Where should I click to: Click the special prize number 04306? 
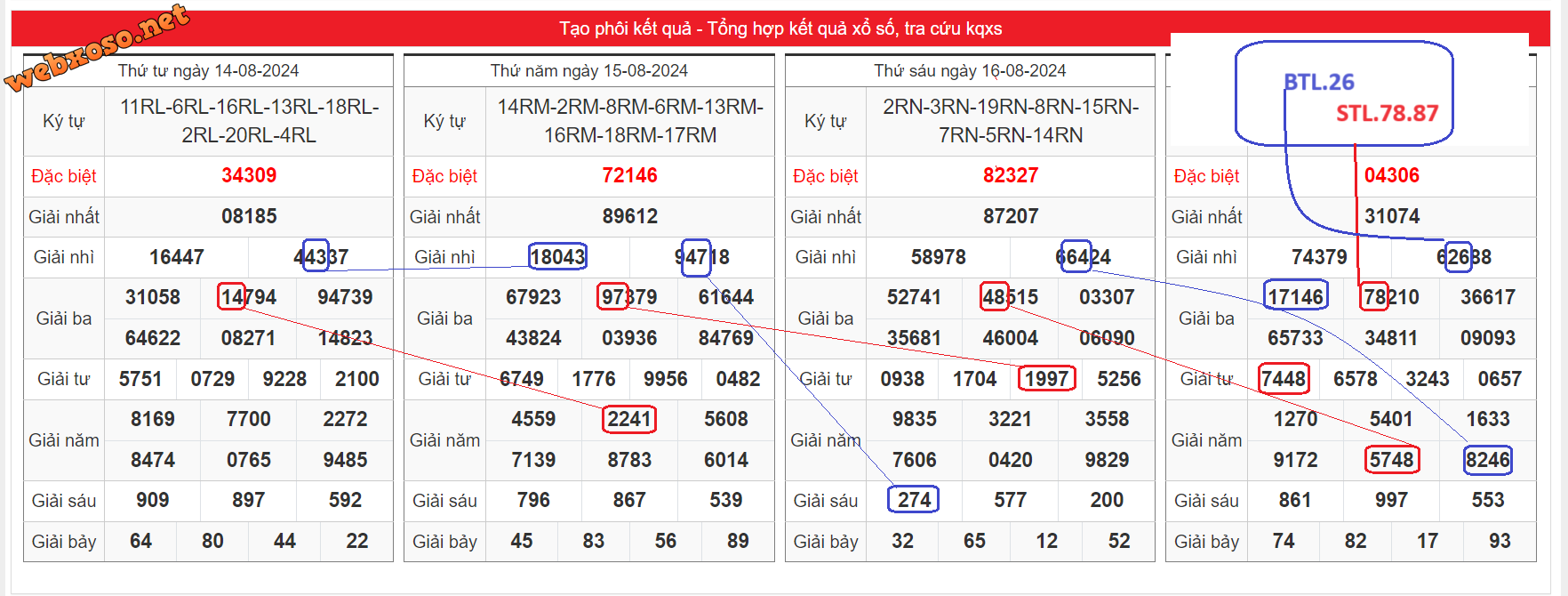[1391, 175]
